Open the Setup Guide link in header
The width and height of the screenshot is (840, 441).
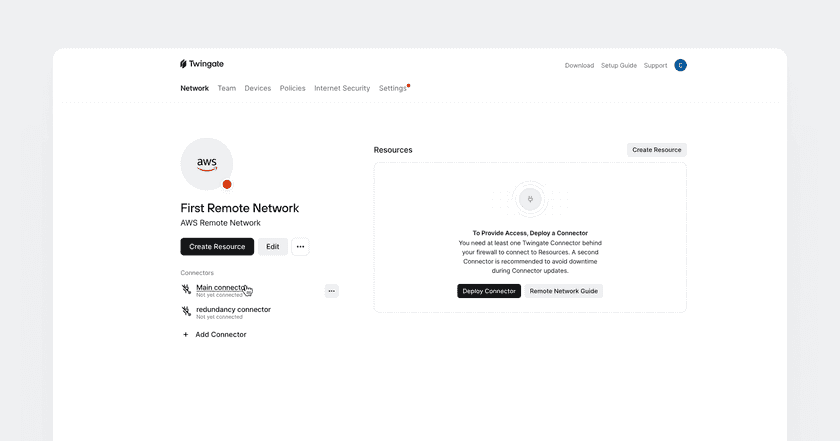pos(618,66)
